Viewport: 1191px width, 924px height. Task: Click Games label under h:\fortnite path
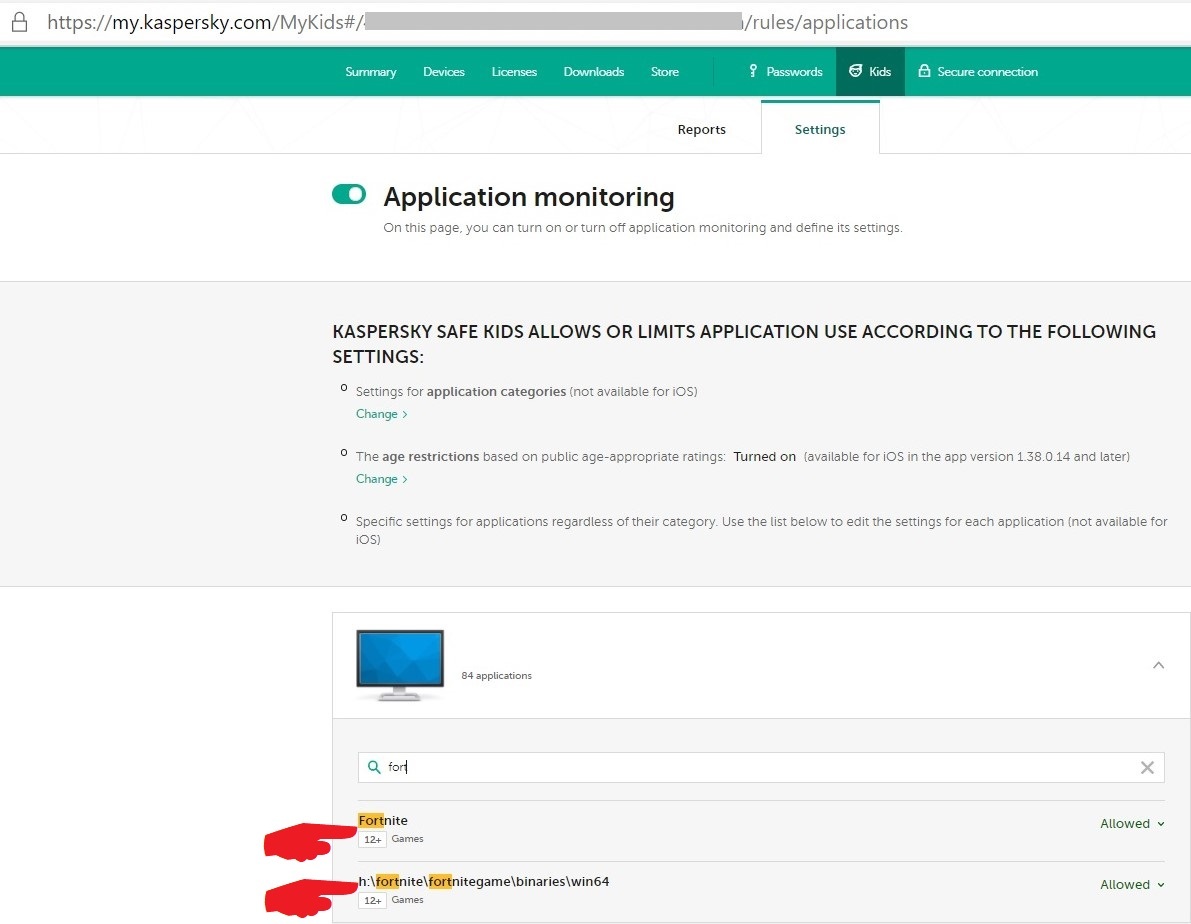pos(407,900)
